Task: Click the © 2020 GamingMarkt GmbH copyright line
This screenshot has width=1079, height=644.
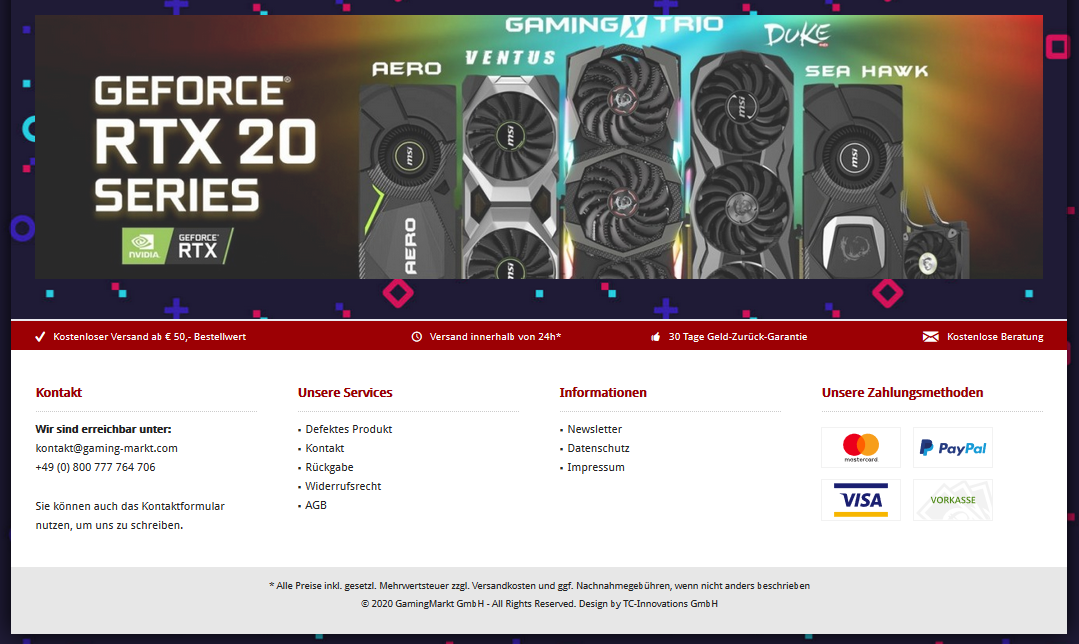Action: (x=540, y=604)
